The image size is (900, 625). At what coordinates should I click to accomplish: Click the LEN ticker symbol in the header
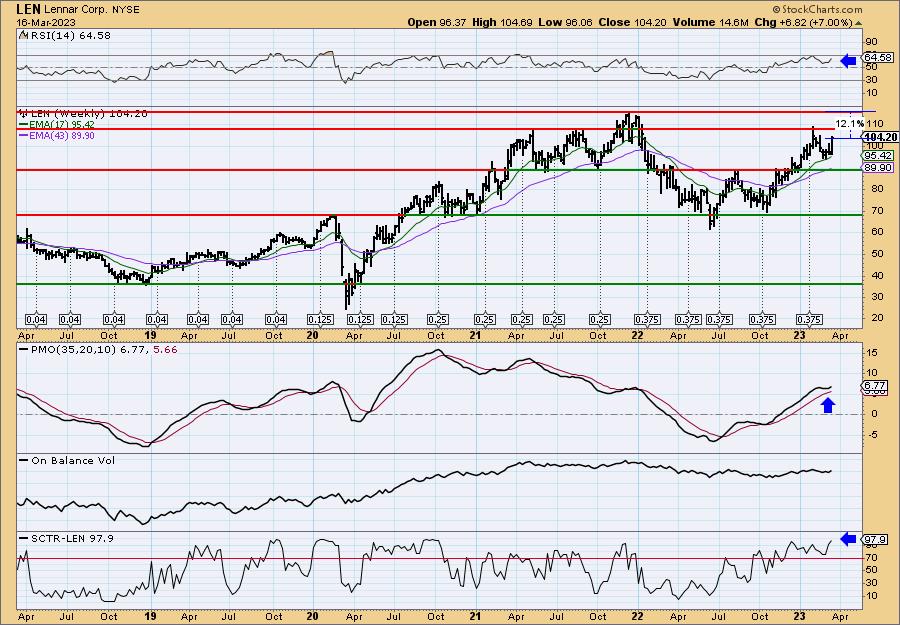click(28, 9)
